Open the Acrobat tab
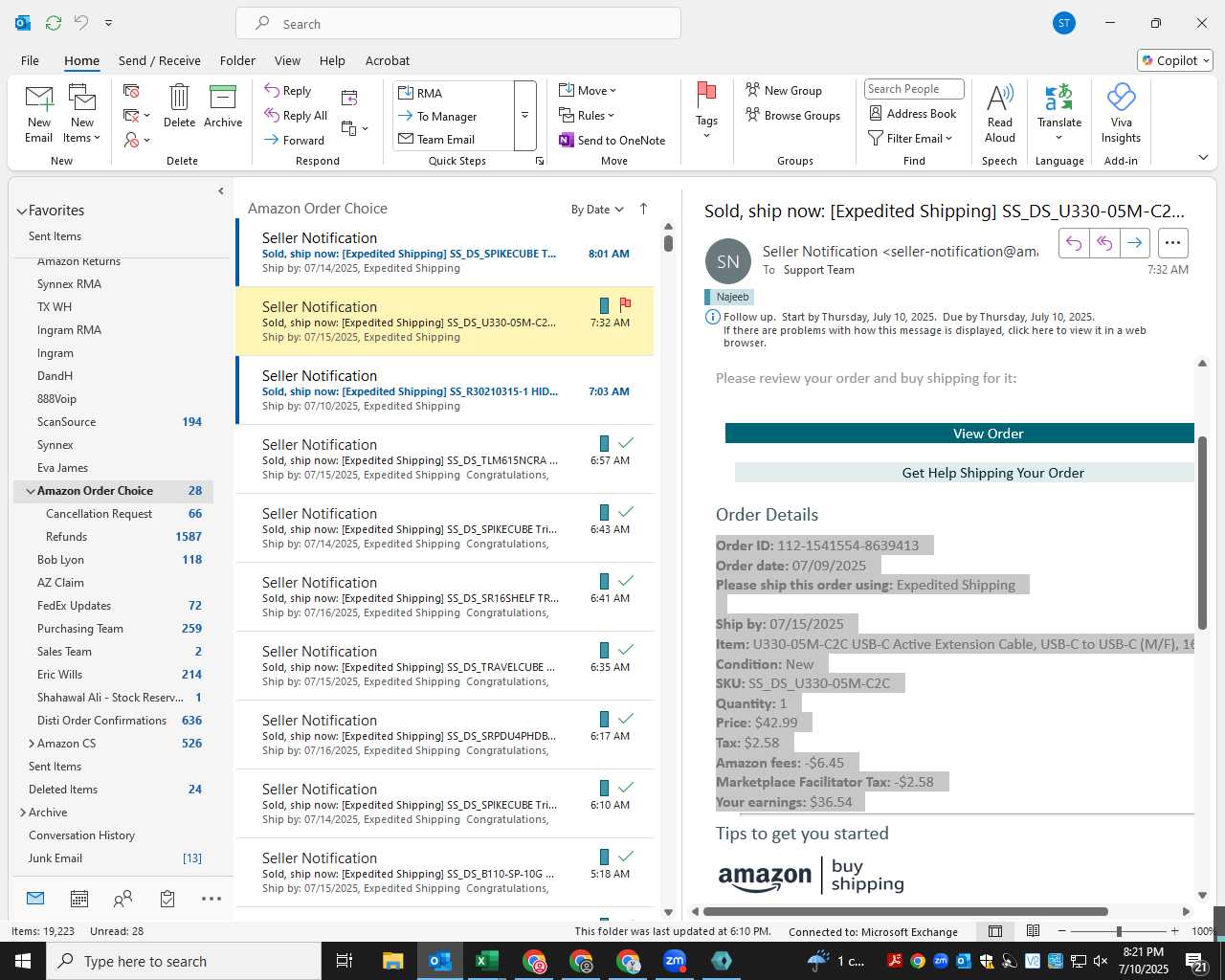1225x980 pixels. pyautogui.click(x=388, y=60)
